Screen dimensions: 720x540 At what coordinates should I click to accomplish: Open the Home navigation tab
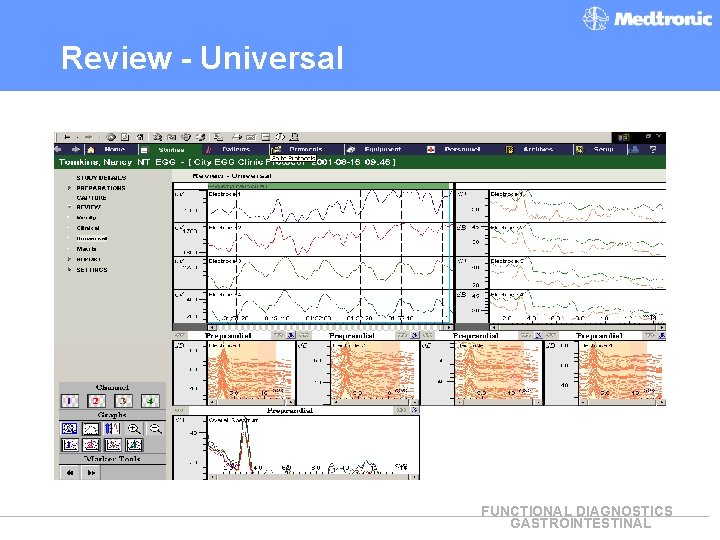[x=114, y=149]
